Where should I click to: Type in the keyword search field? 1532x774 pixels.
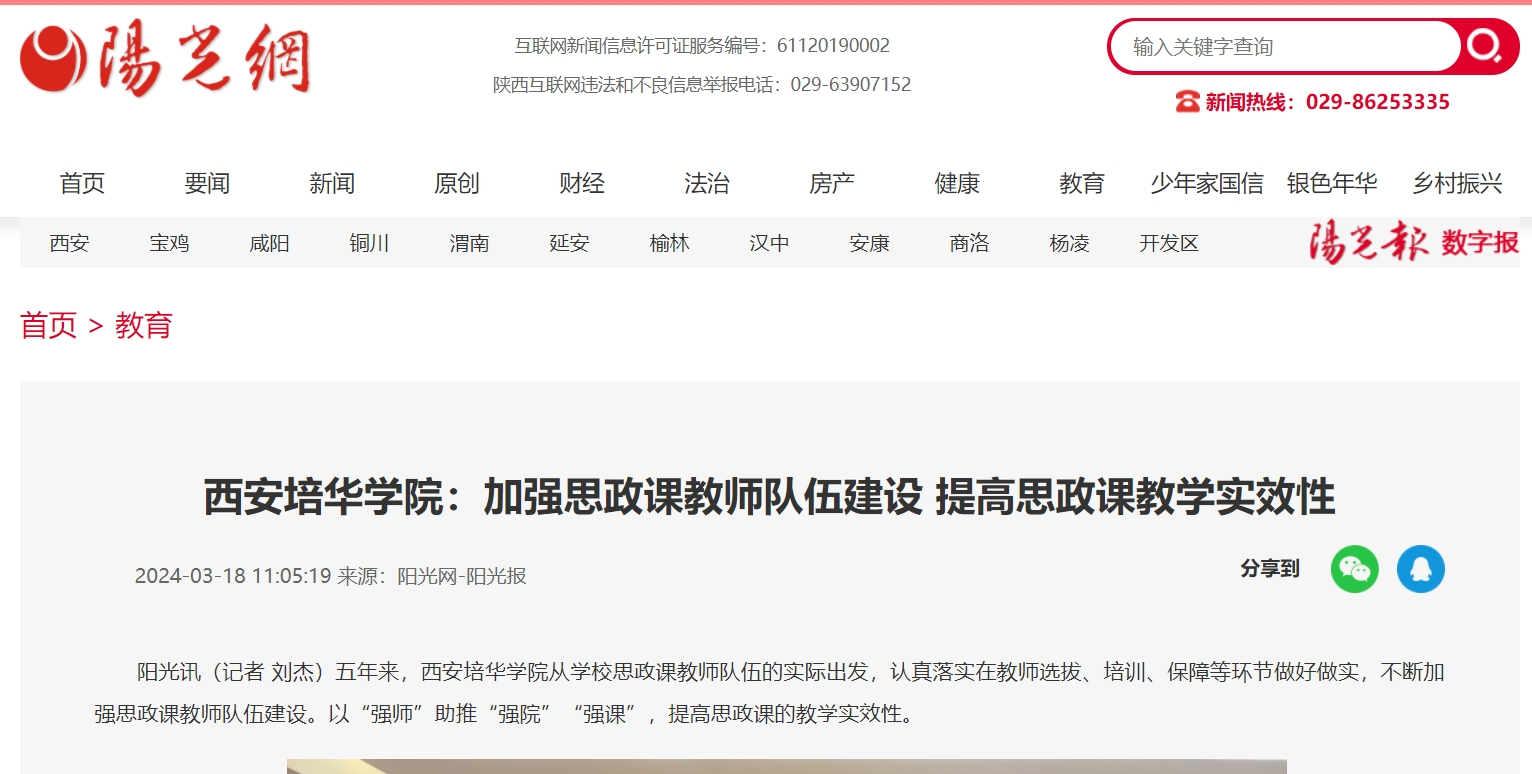pos(1285,47)
